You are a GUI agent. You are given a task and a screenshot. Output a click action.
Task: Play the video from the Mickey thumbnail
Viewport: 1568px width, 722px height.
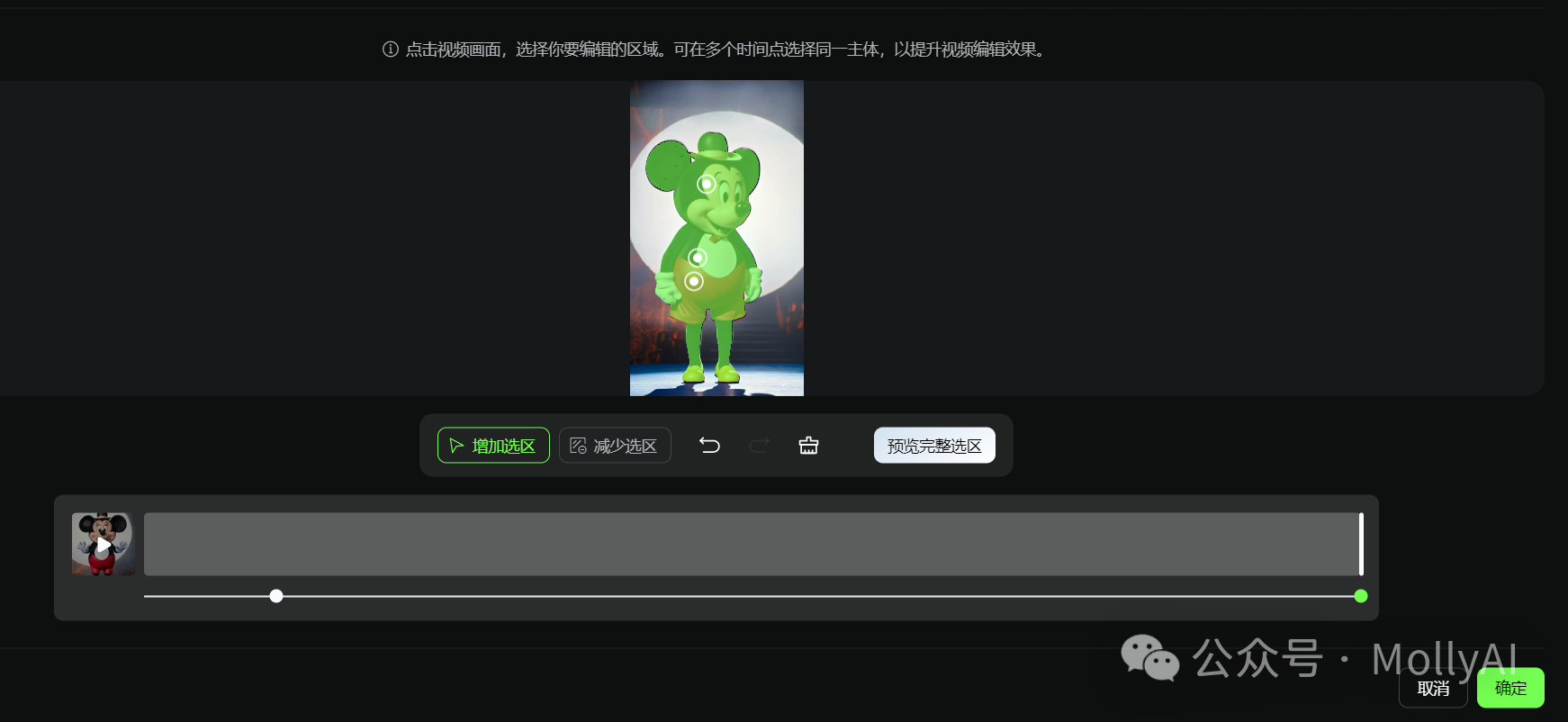coord(104,545)
